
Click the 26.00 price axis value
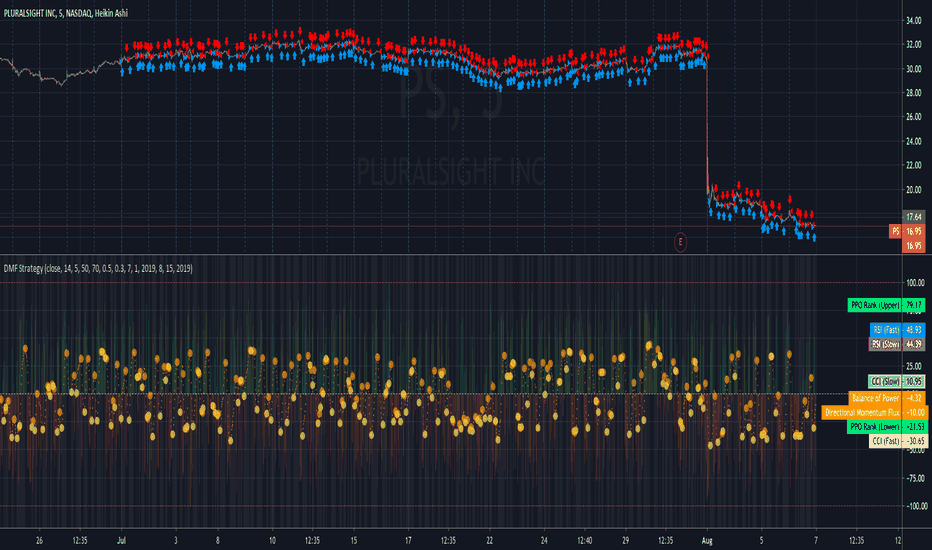pos(914,117)
